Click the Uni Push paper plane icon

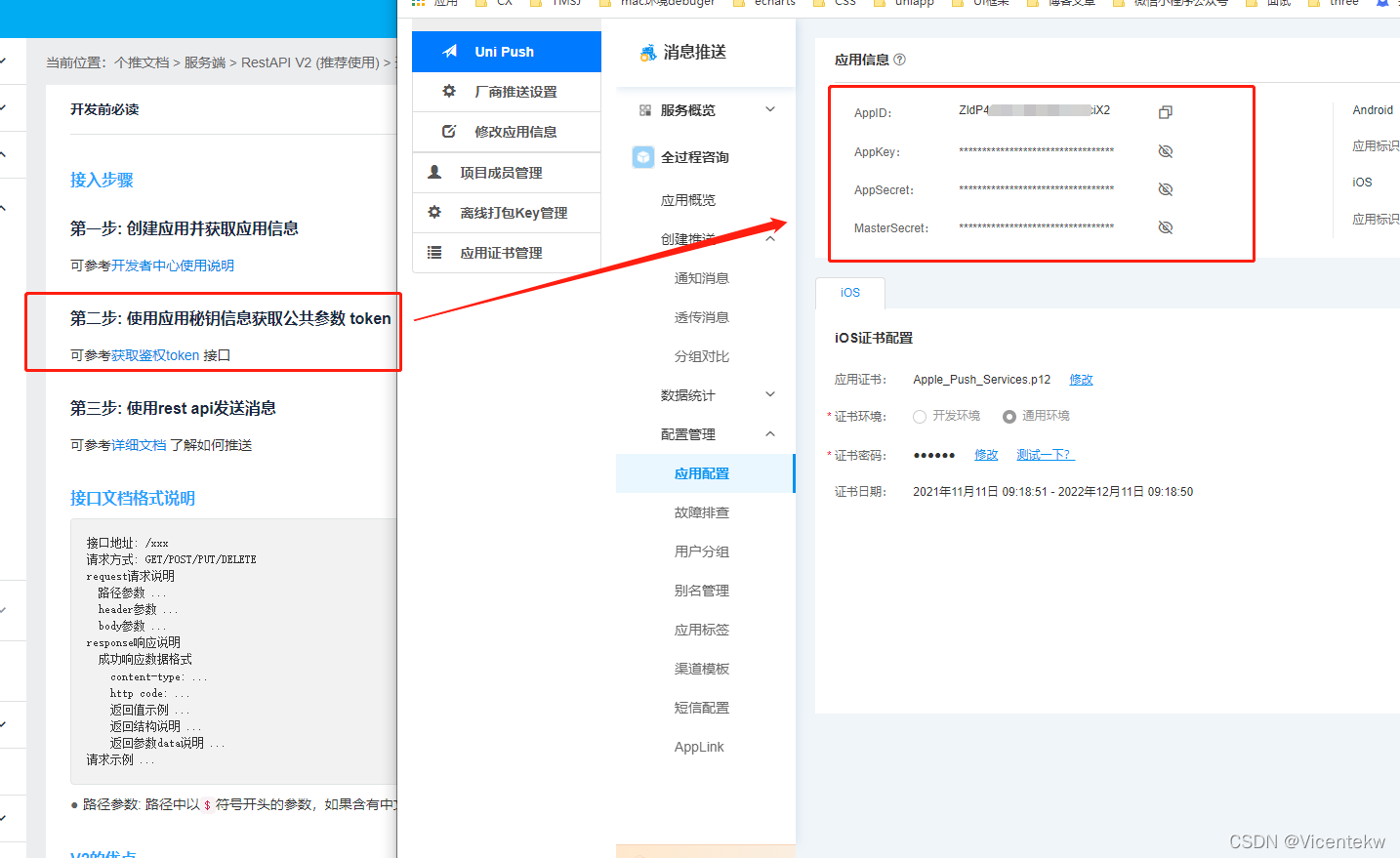[450, 52]
